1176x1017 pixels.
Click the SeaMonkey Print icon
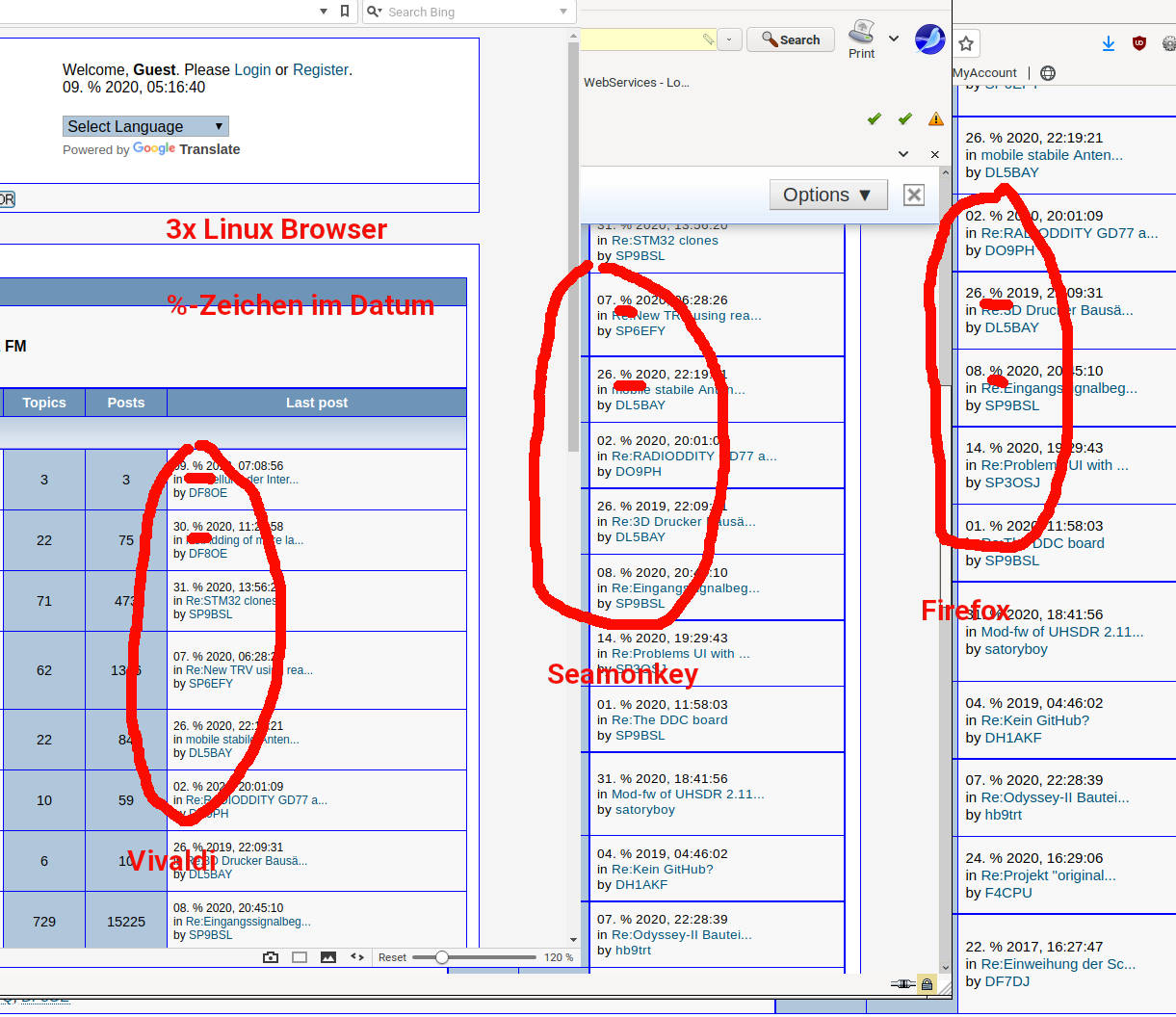coord(861,39)
